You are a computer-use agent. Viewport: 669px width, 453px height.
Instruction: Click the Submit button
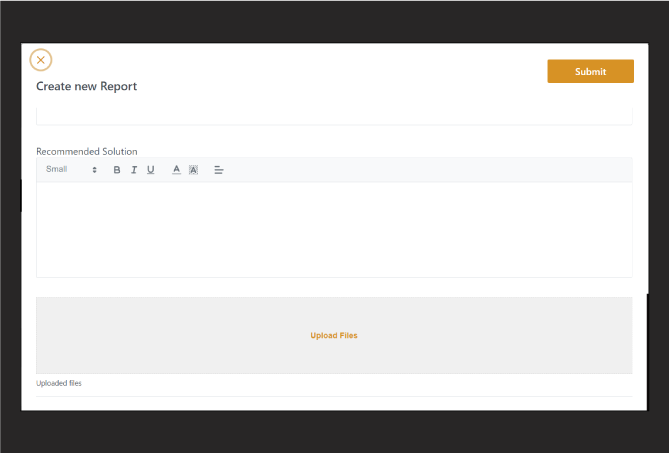point(590,71)
